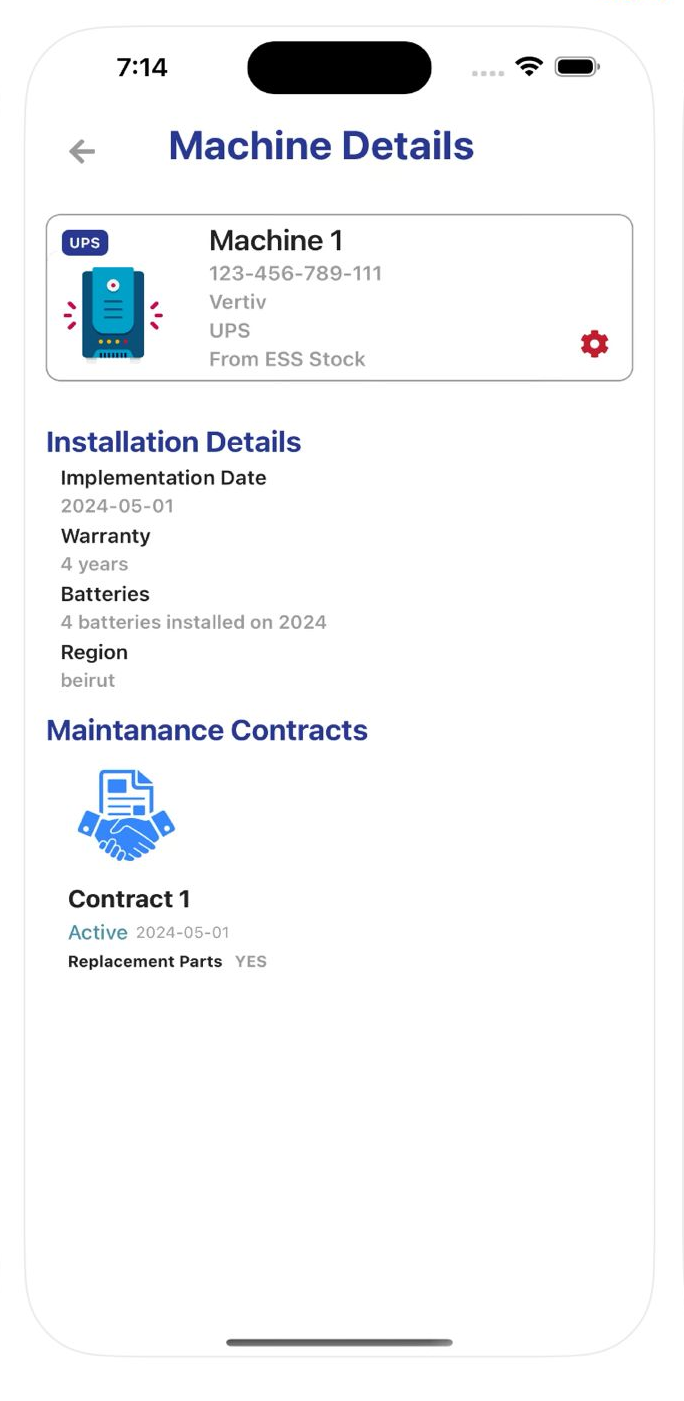Tap the Replacement Parts YES value
This screenshot has width=684, height=1401.
pos(250,961)
